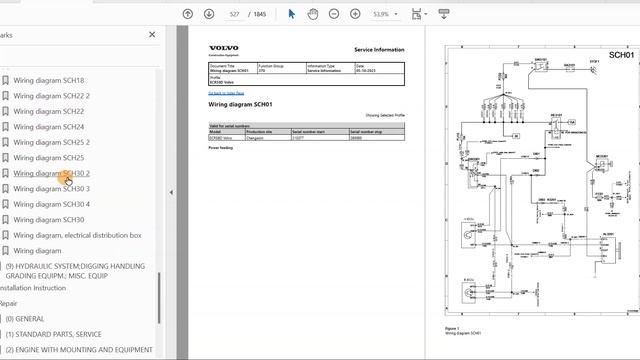Activate the hand pan tool

(x=313, y=14)
